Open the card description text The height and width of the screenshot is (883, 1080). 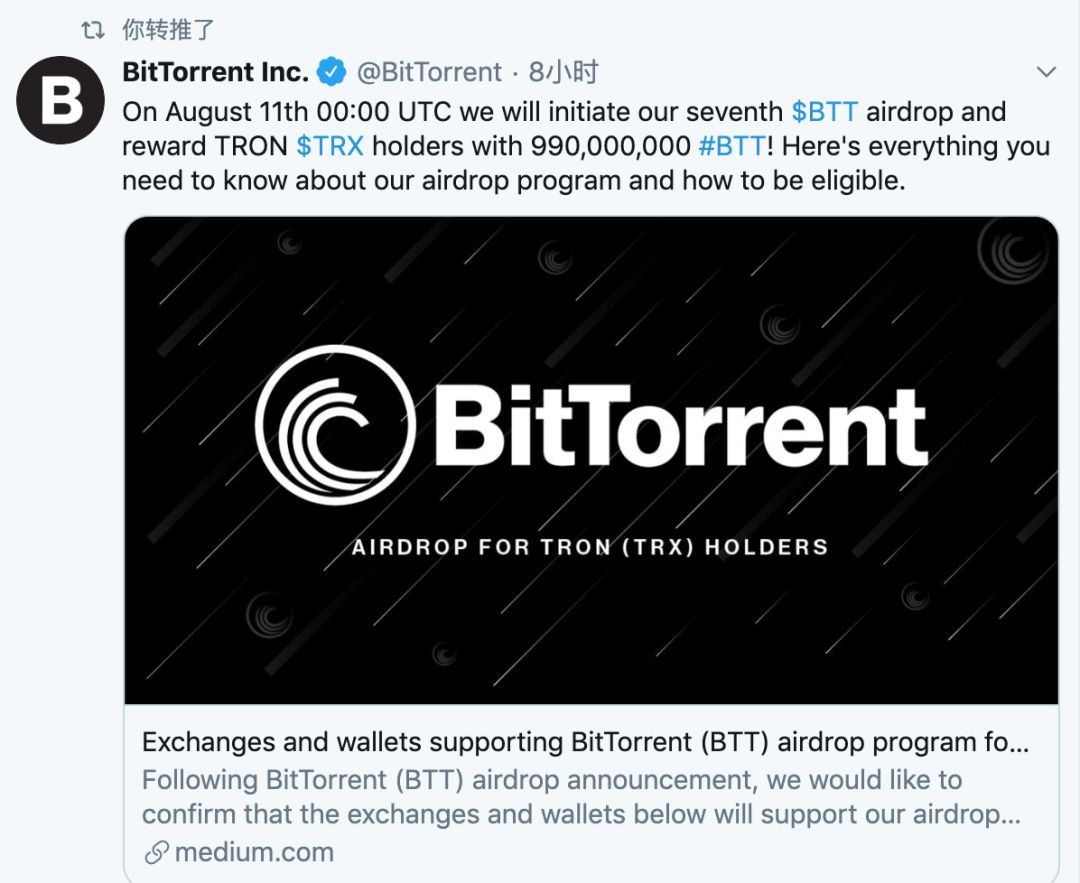tap(581, 797)
